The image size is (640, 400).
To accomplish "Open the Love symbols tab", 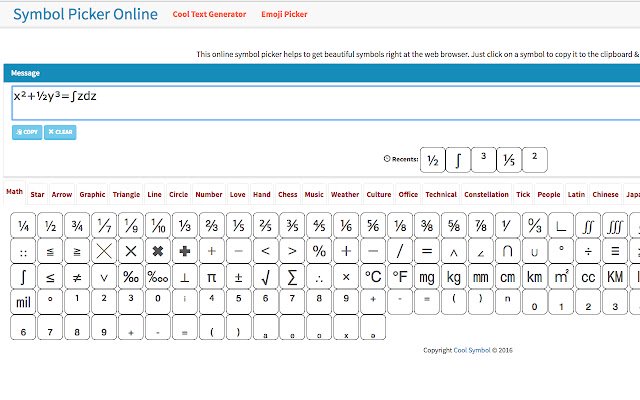I will pos(238,194).
